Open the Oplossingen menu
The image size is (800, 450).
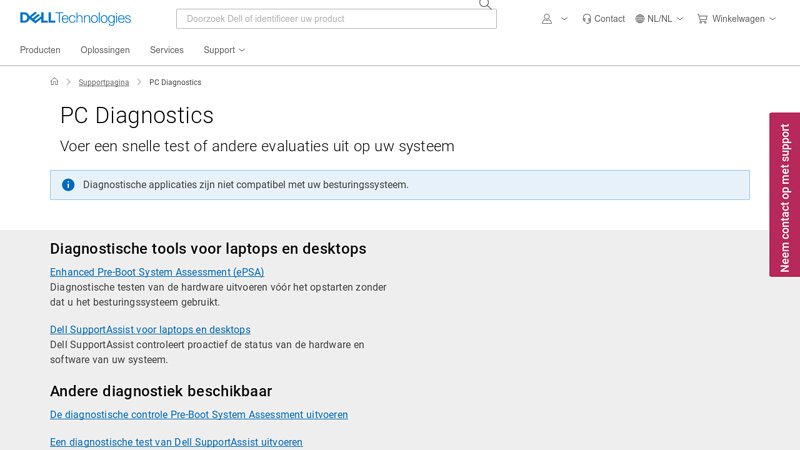point(105,50)
